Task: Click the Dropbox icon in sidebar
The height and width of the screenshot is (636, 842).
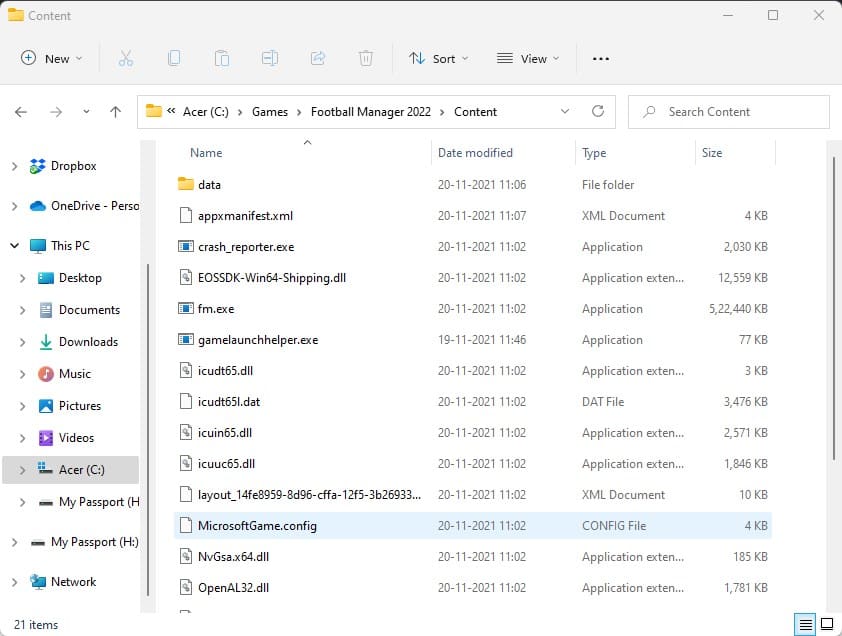Action: pos(38,166)
